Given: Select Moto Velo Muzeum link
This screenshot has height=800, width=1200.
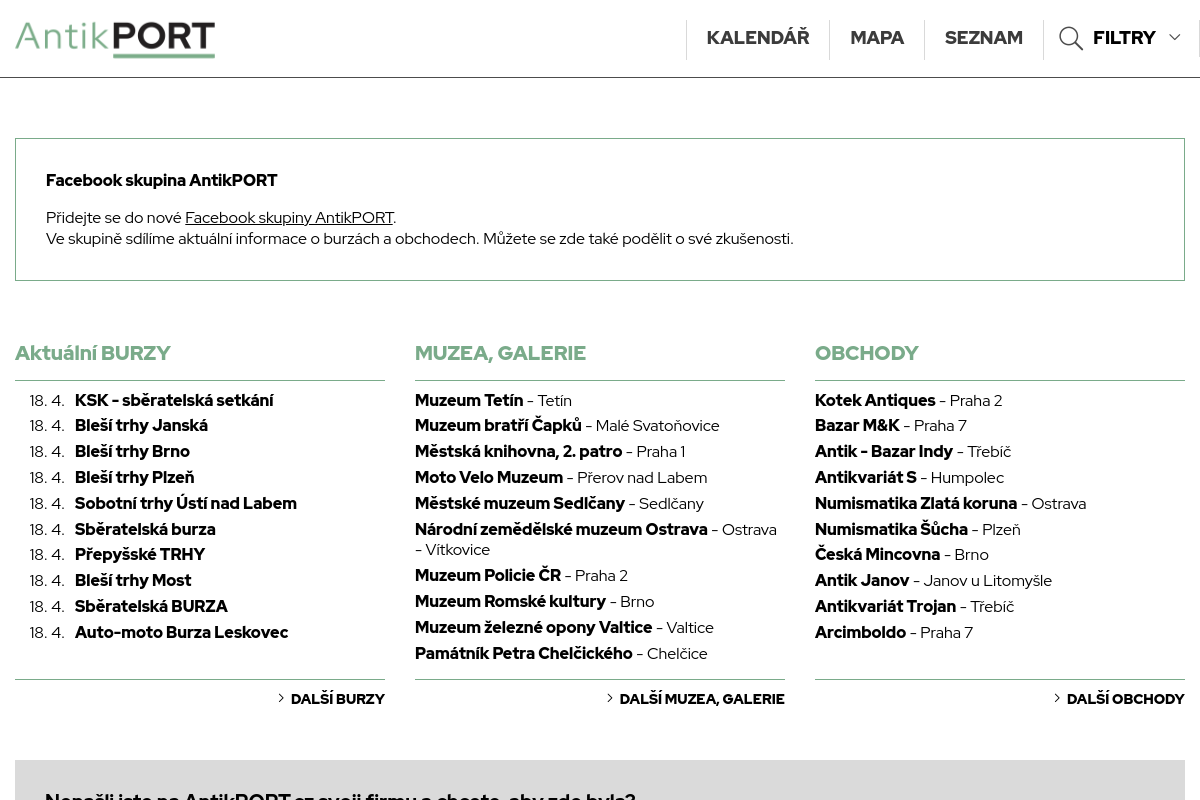Looking at the screenshot, I should (489, 477).
